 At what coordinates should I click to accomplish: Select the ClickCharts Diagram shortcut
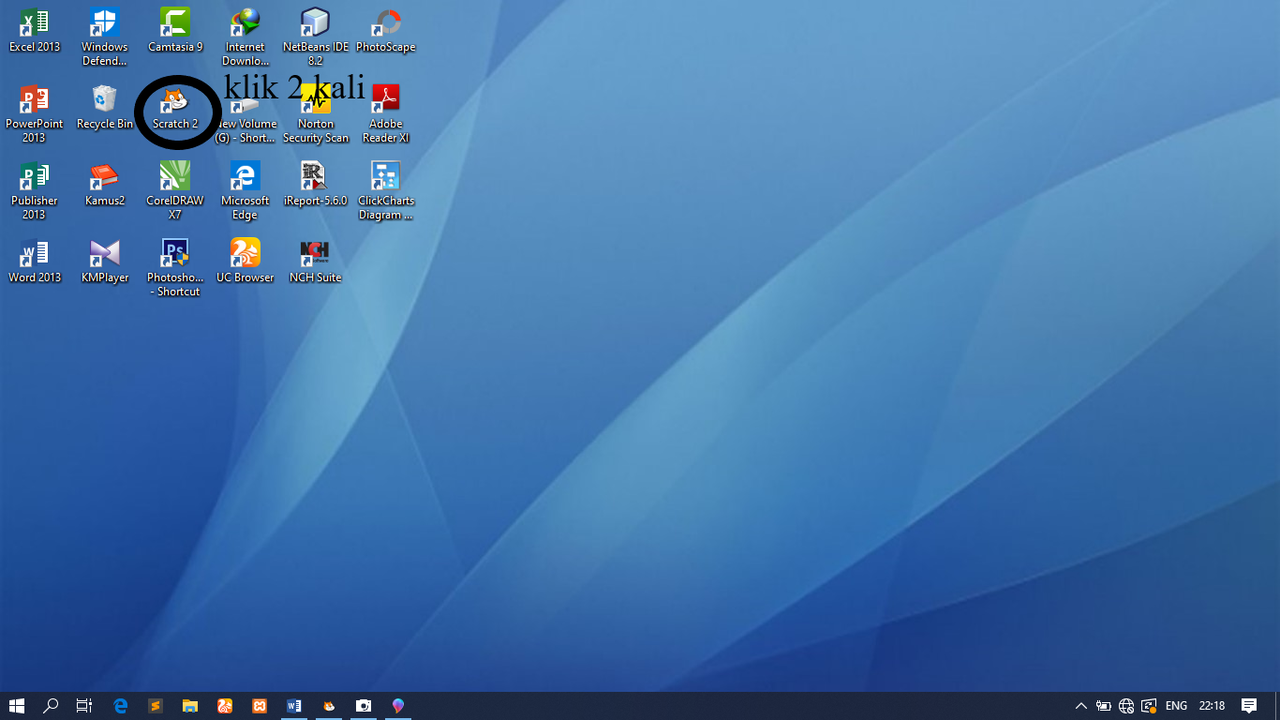tap(385, 192)
